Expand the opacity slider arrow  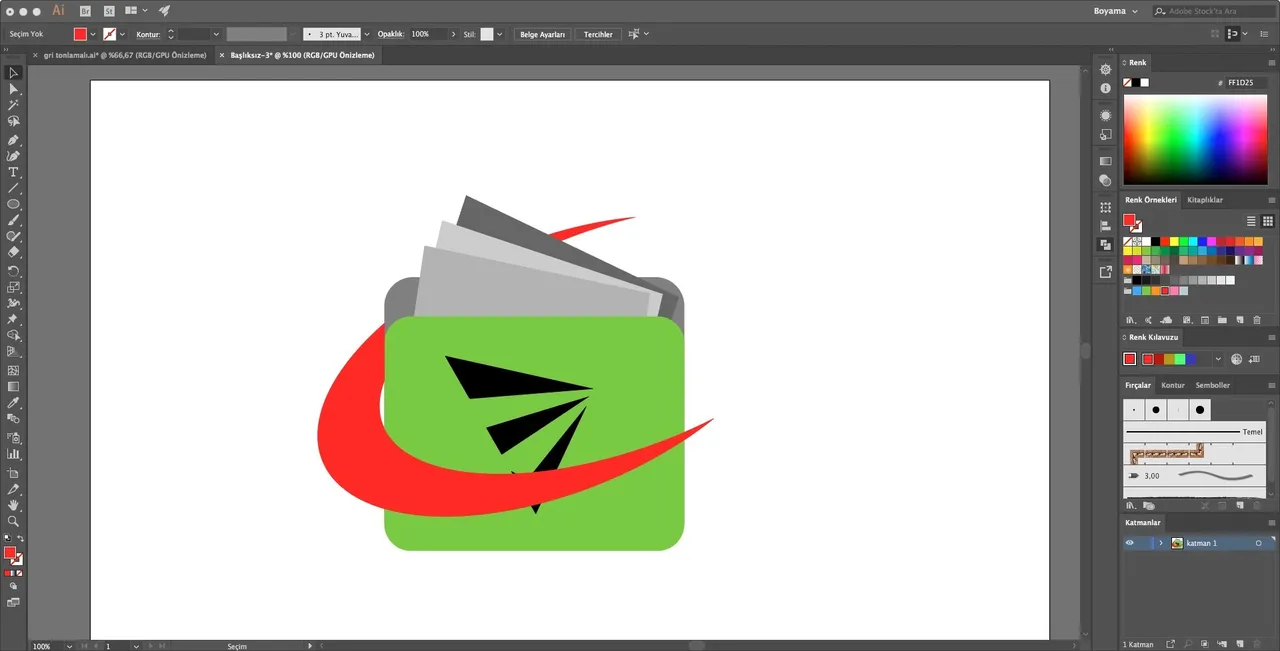click(x=454, y=34)
